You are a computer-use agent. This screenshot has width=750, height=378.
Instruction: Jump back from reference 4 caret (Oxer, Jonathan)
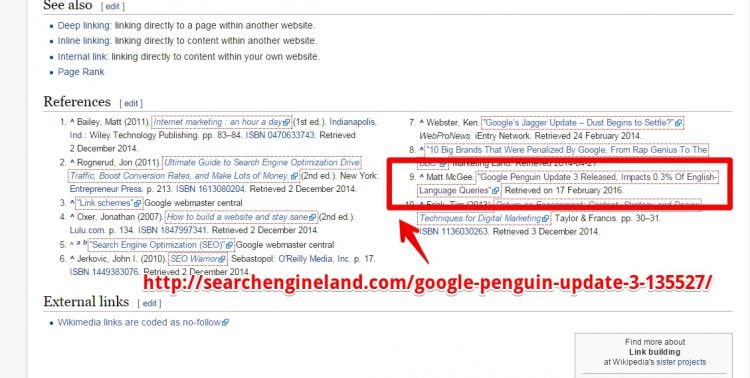pos(72,217)
